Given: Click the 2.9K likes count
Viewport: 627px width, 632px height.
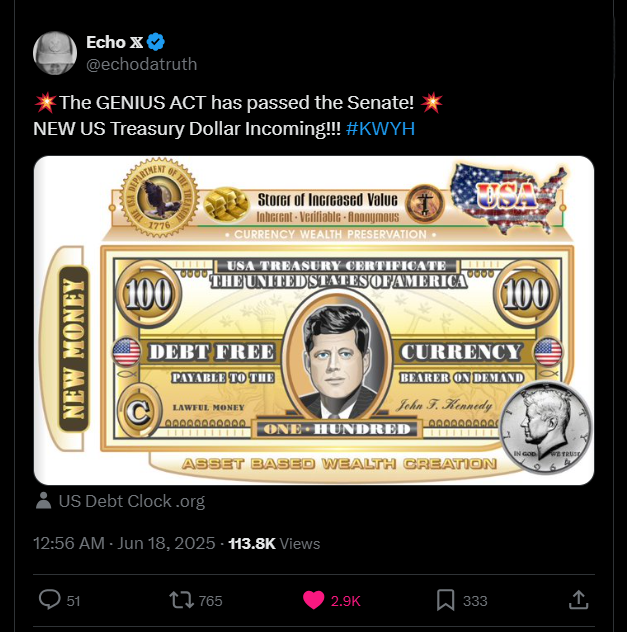Looking at the screenshot, I should 346,601.
